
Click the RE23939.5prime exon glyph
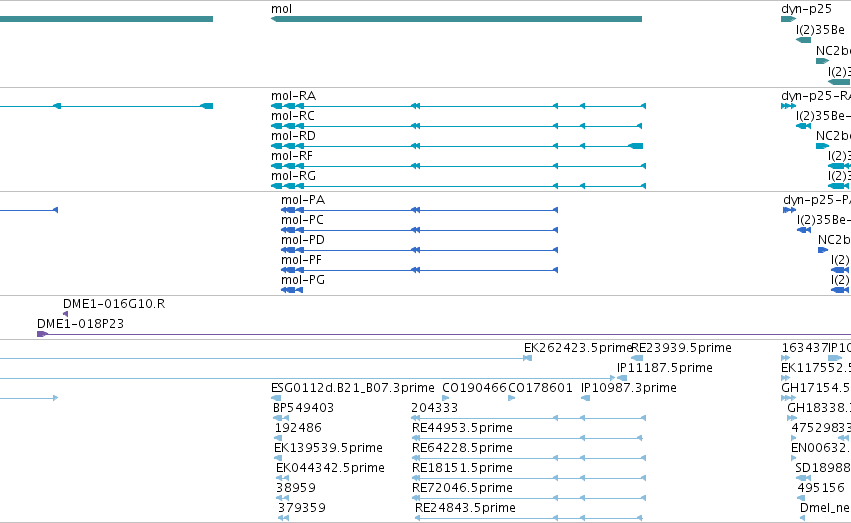pyautogui.click(x=637, y=358)
